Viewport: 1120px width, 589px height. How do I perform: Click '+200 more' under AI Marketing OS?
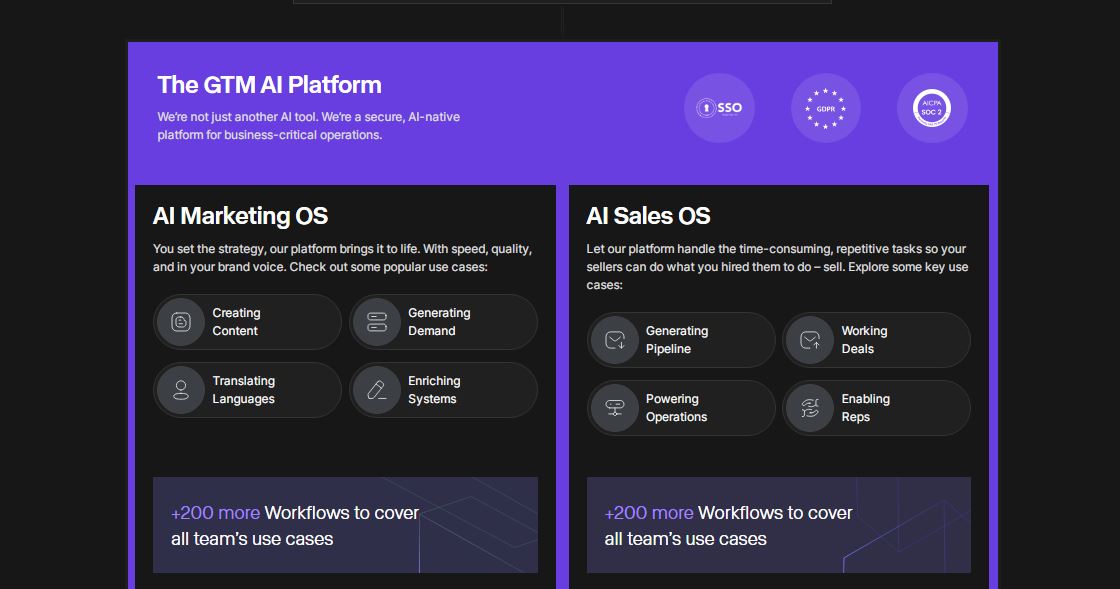click(214, 512)
